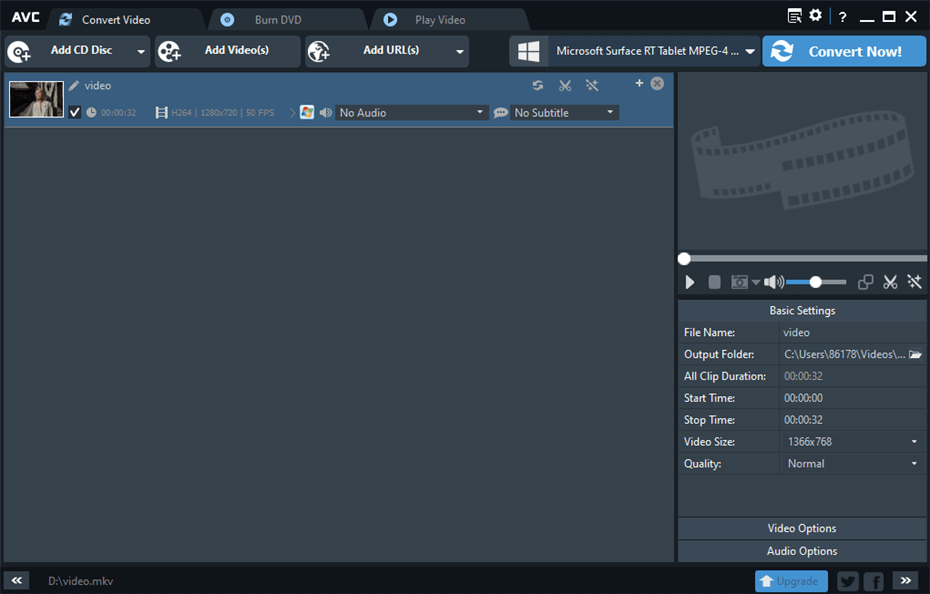Click the AVC logo
Viewport: 930px width, 594px height.
(x=26, y=17)
